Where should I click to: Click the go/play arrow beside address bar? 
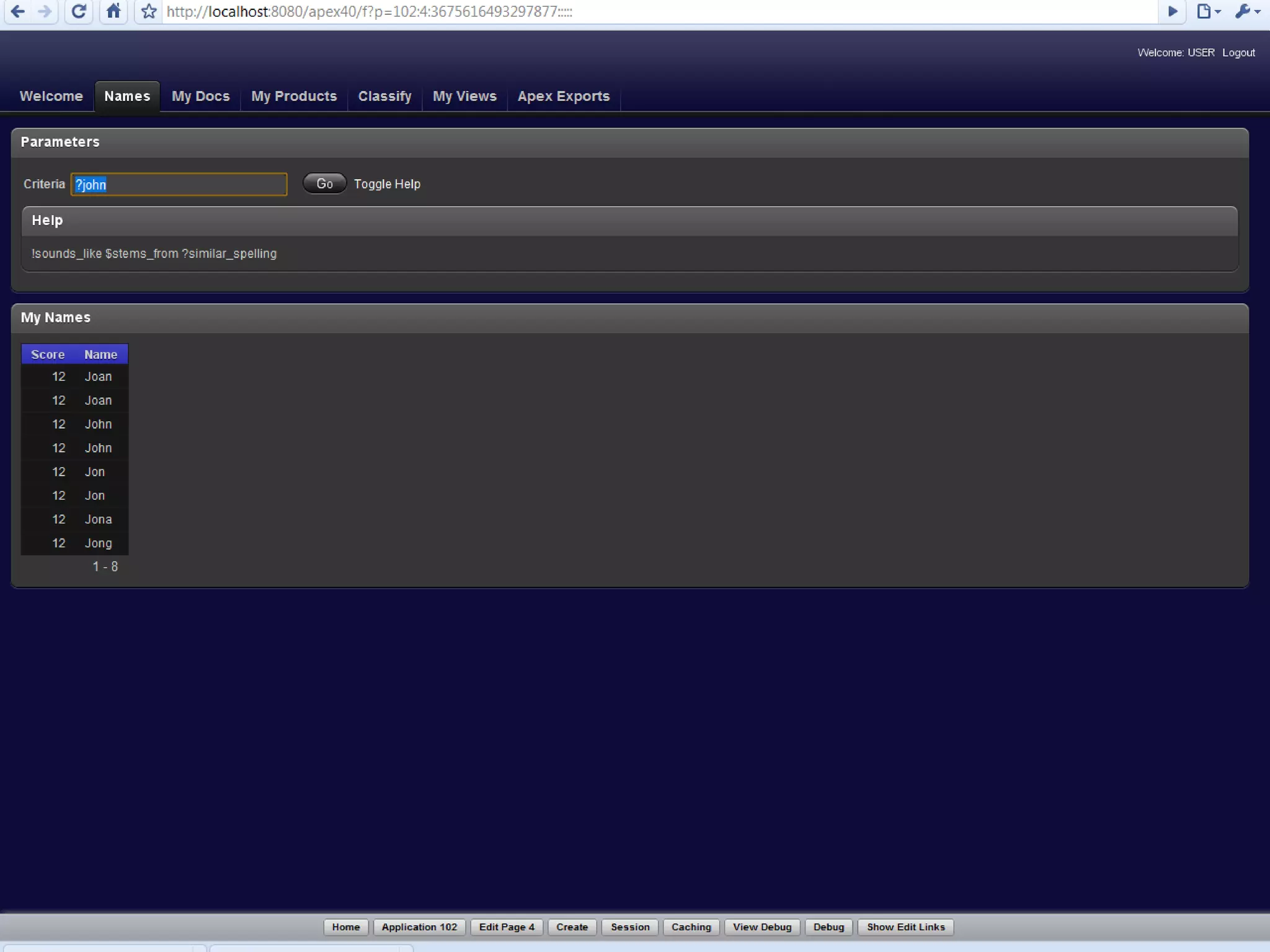click(x=1172, y=11)
